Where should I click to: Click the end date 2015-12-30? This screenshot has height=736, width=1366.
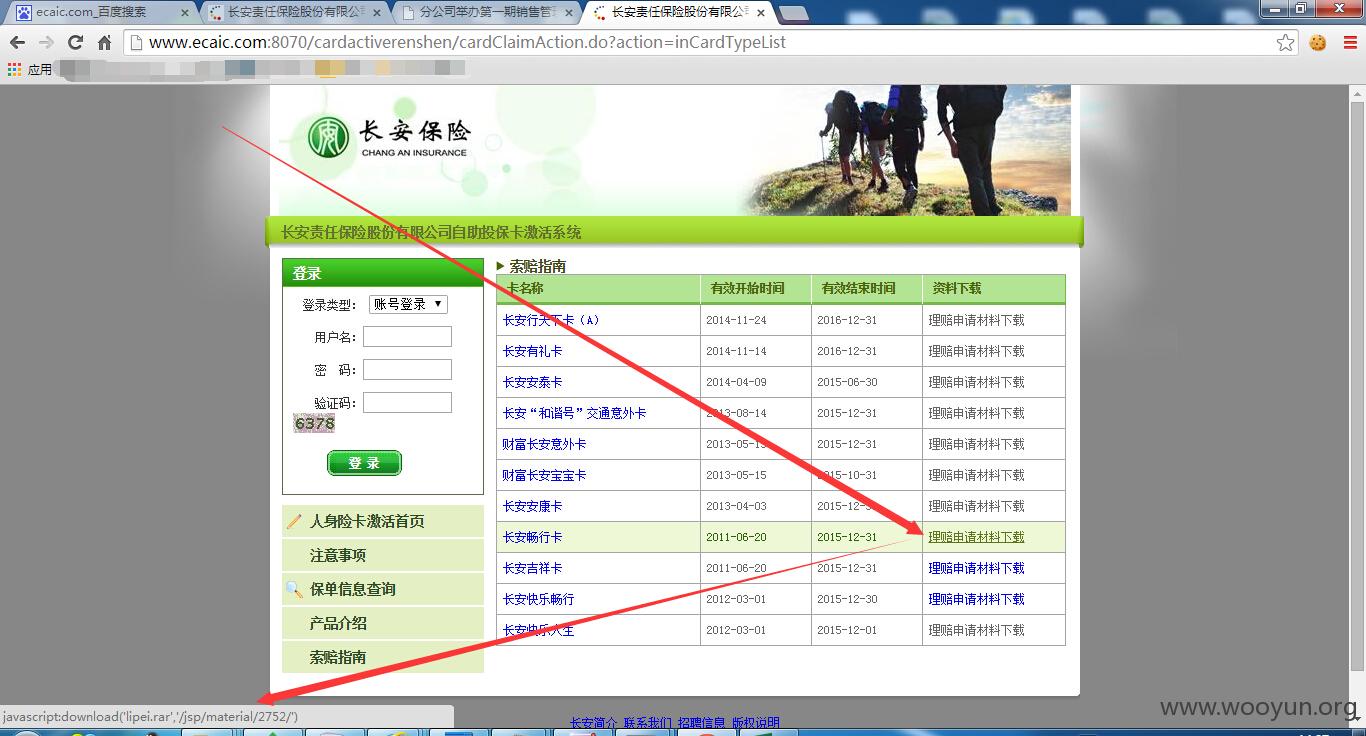pyautogui.click(x=847, y=599)
